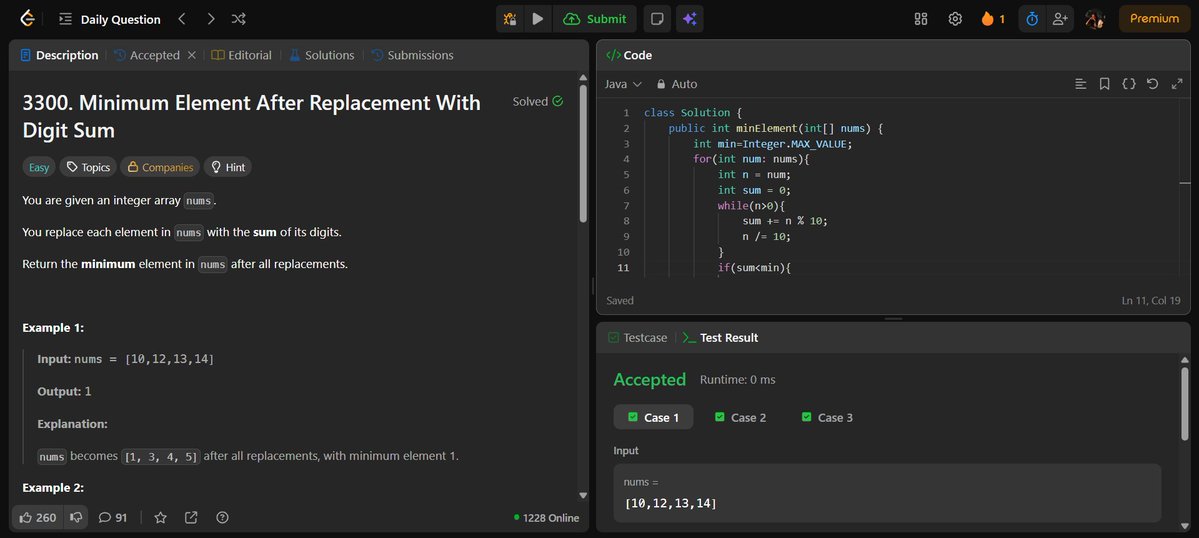
Task: Run code with the play icon
Action: coord(538,19)
